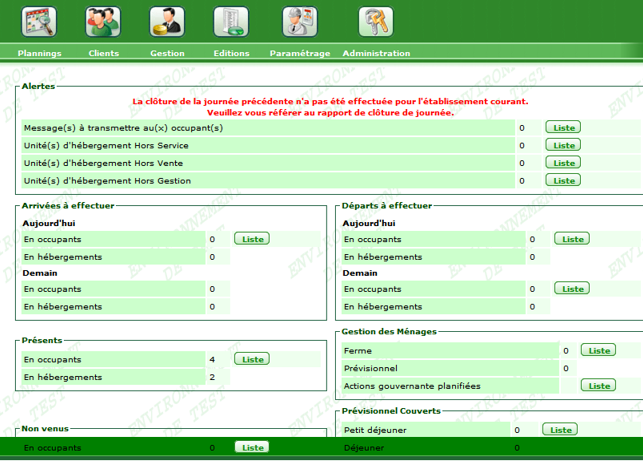List the Hors Service accommodation units
Screen dimensions: 643x473
click(x=563, y=145)
